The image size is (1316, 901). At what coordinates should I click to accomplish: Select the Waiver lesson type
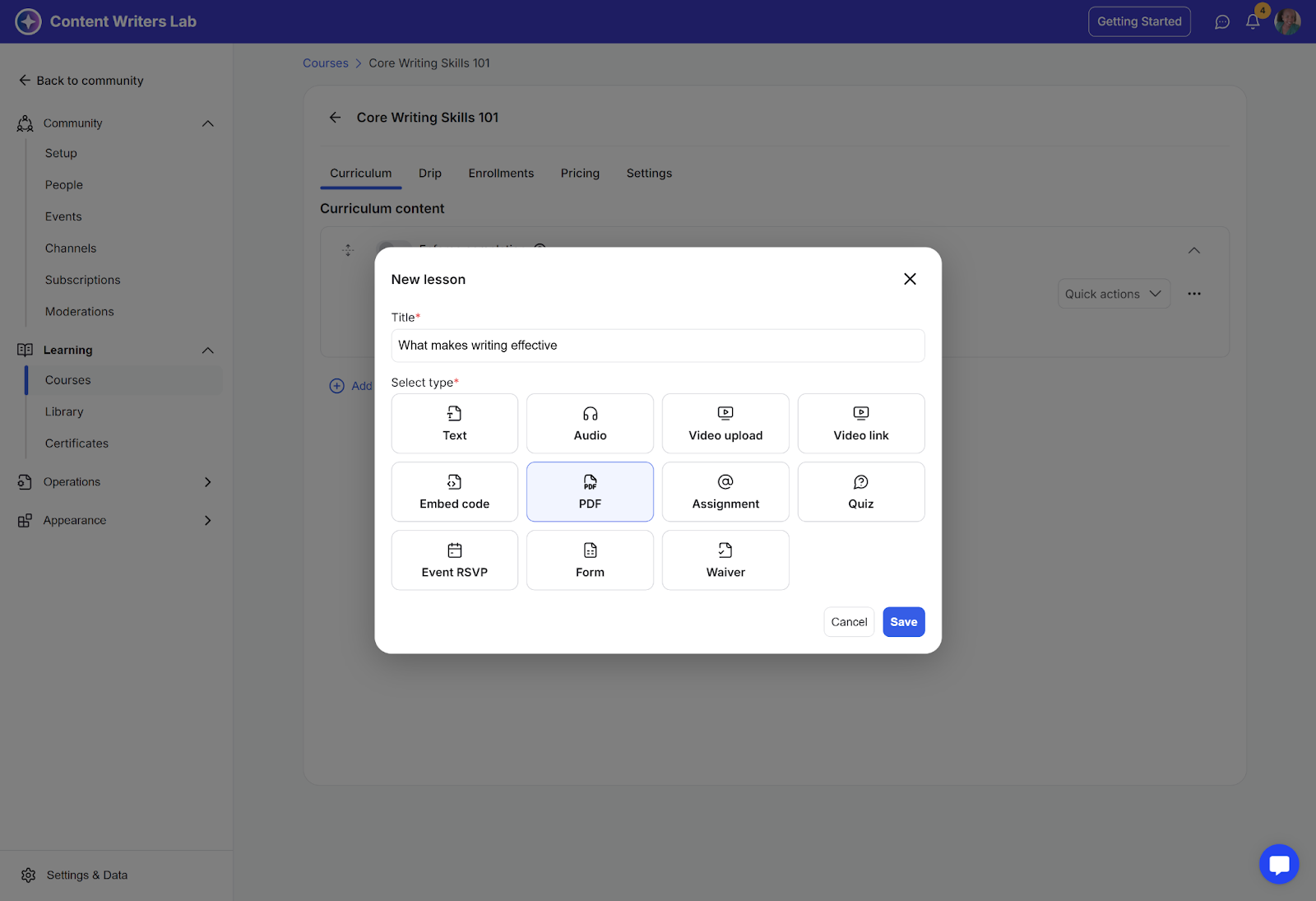(725, 560)
